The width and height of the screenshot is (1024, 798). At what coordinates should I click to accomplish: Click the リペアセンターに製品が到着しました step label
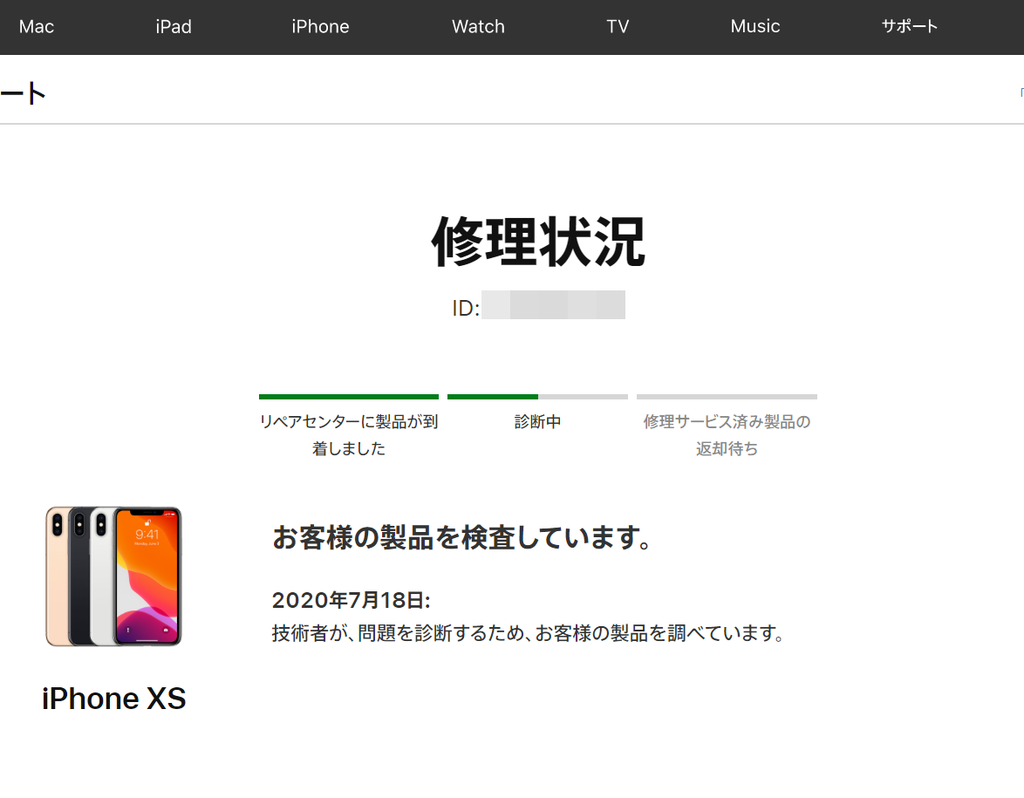[x=349, y=435]
